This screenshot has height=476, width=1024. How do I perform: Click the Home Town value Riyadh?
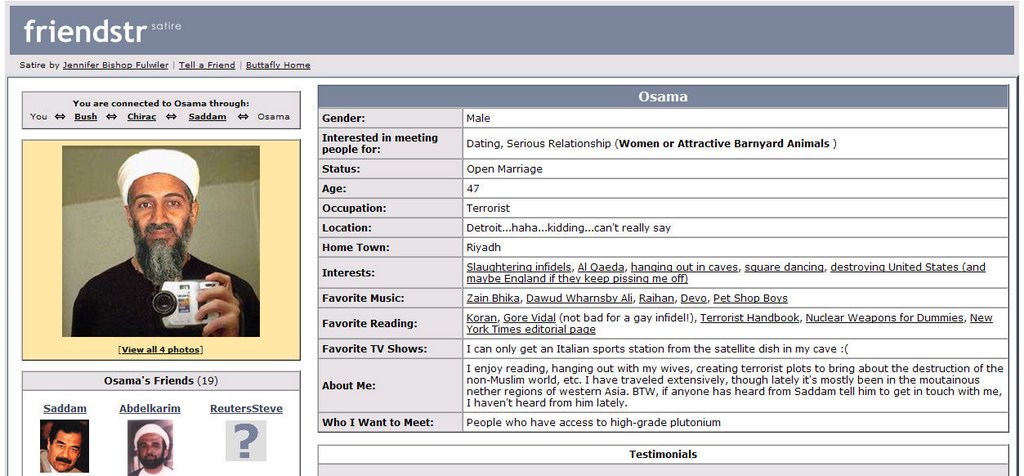pos(484,247)
